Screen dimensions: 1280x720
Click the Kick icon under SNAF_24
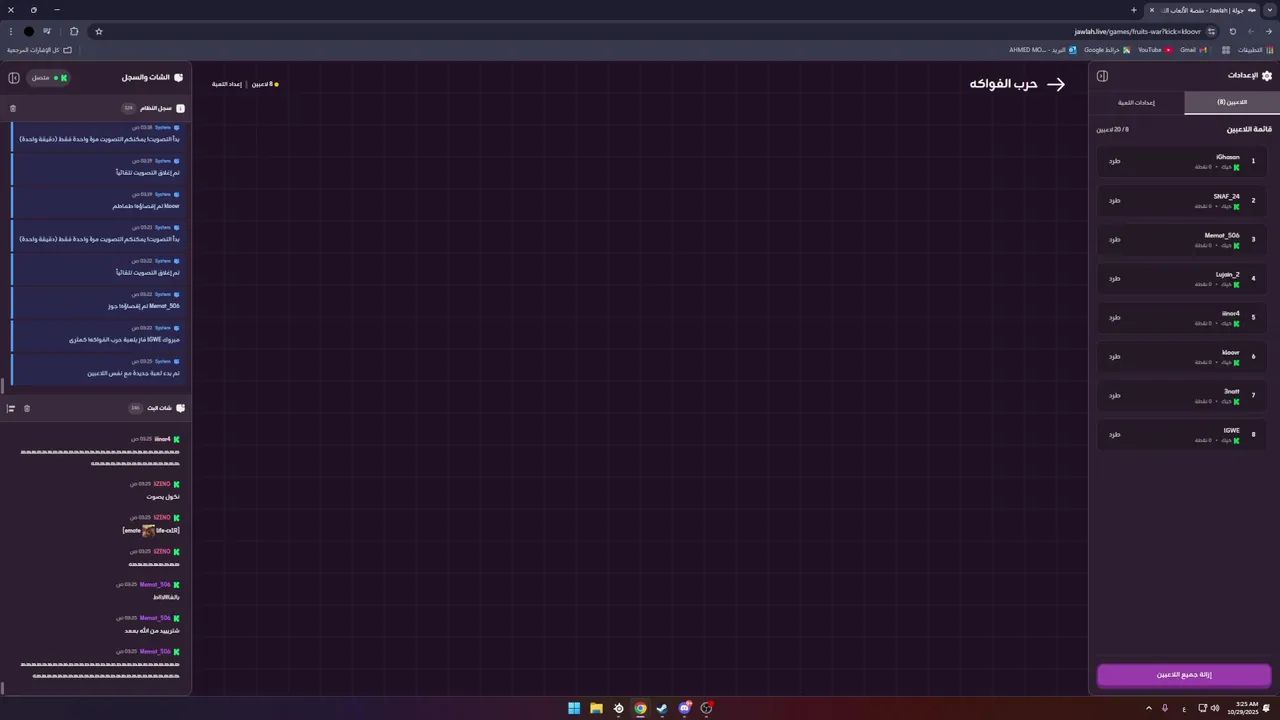1236,206
